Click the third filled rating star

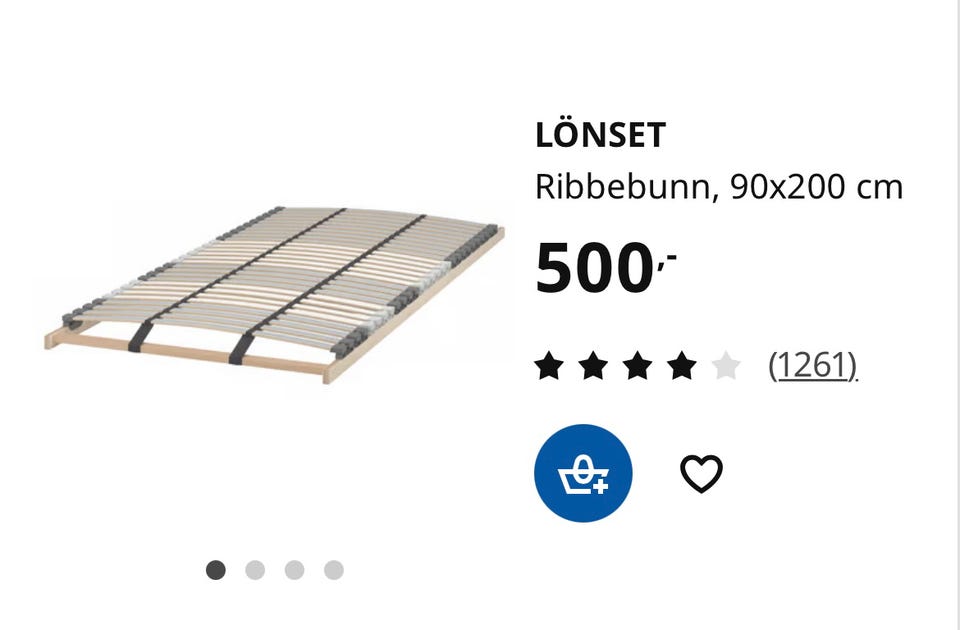[x=637, y=366]
